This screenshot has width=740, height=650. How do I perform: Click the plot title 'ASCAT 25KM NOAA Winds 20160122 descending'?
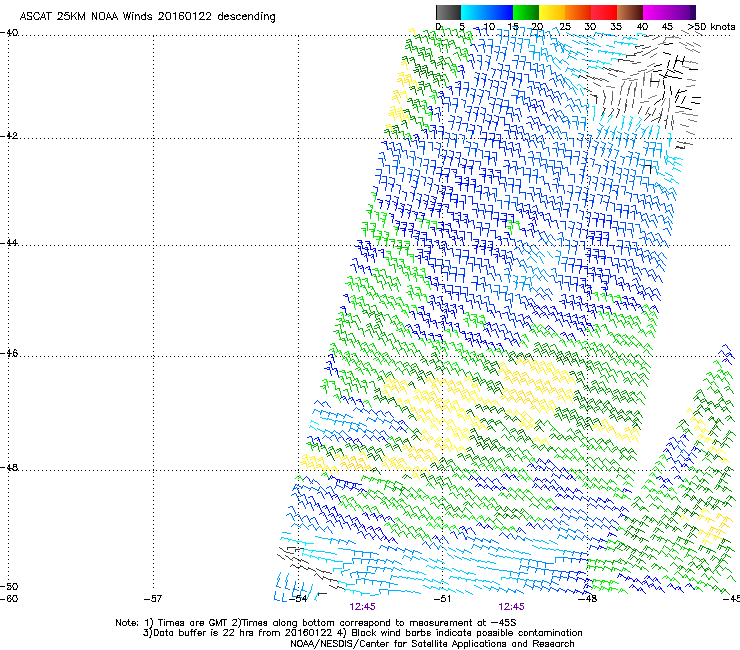(x=147, y=17)
